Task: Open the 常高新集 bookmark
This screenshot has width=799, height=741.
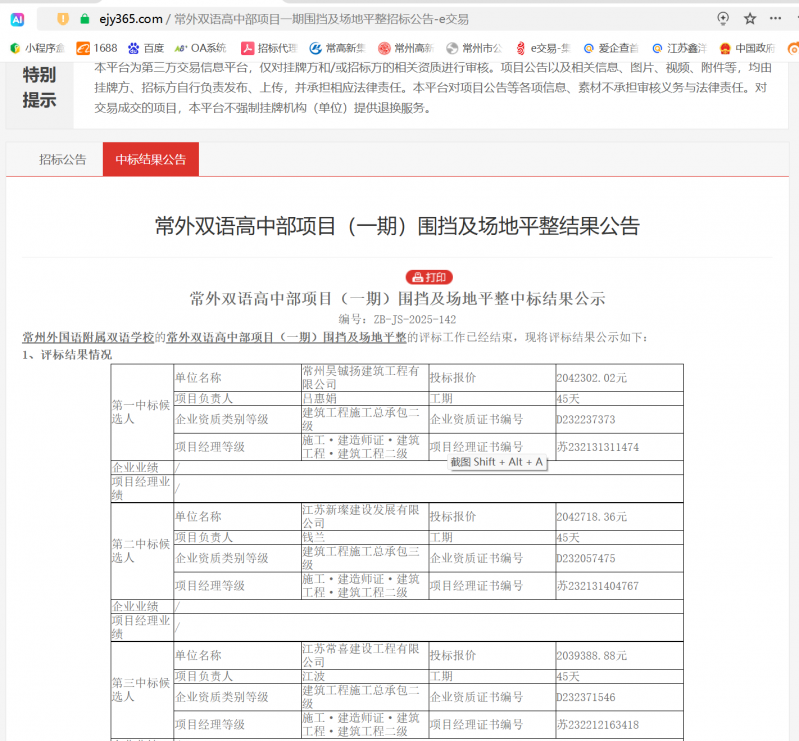Action: (338, 47)
